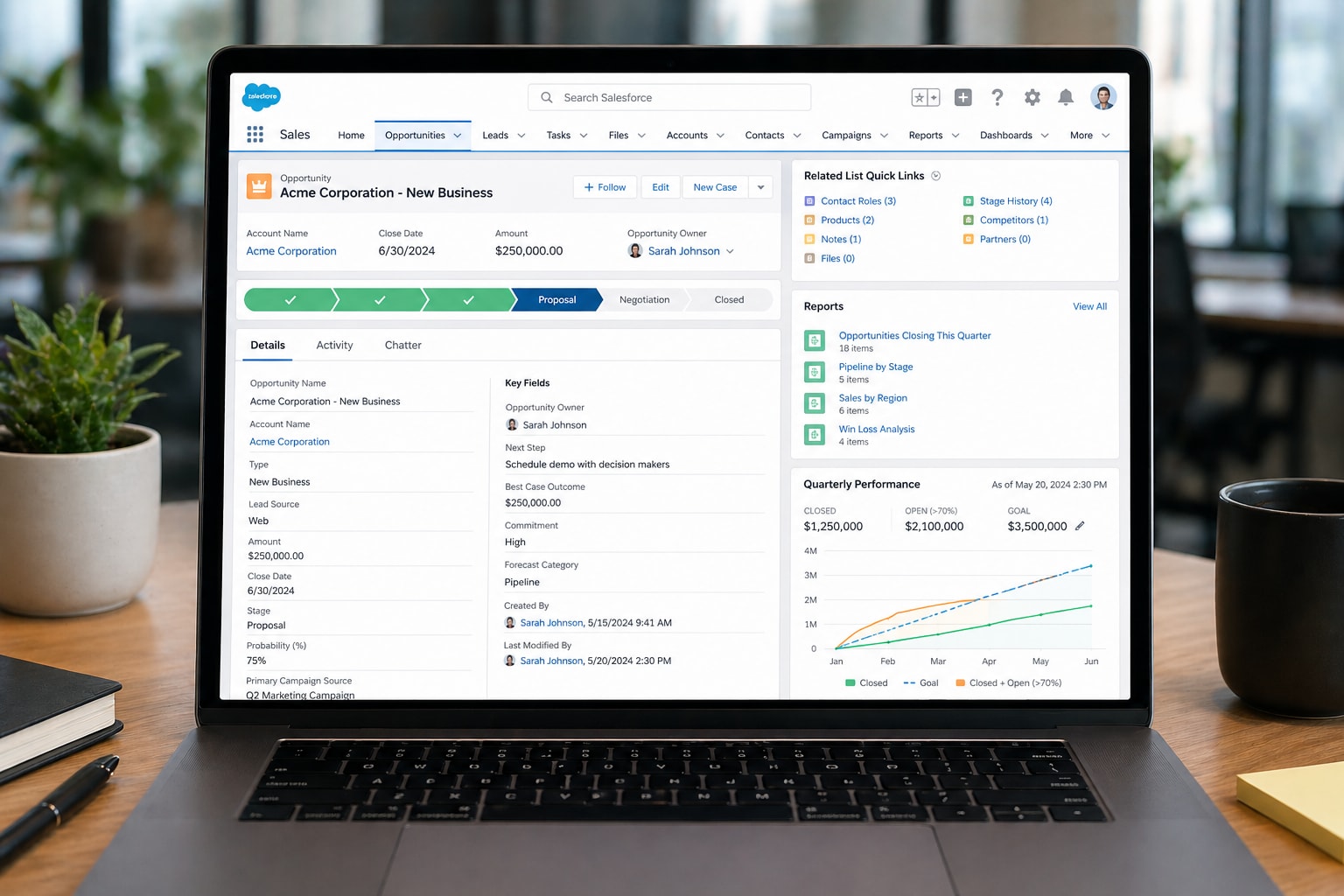Open Stage History (4) link
The width and height of the screenshot is (1344, 896).
pyautogui.click(x=1016, y=201)
